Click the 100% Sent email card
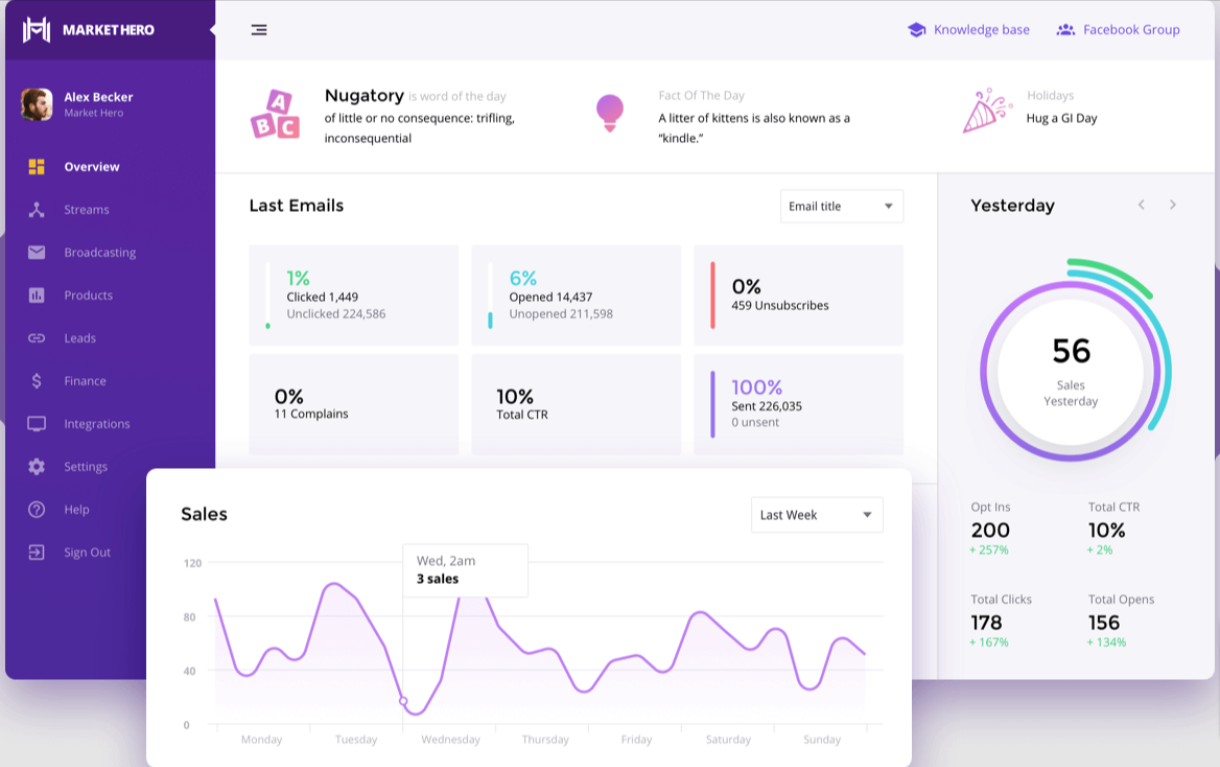The width and height of the screenshot is (1220, 767). coord(799,404)
